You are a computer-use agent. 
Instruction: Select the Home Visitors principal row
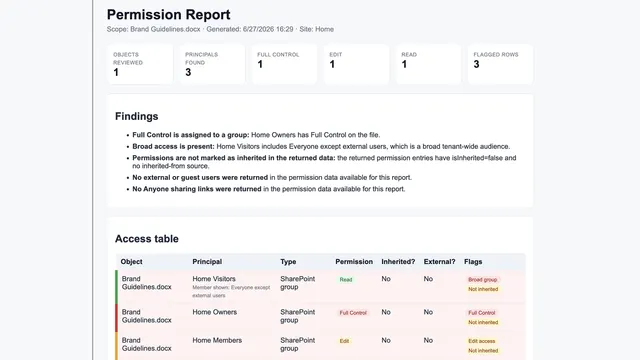tap(320, 287)
